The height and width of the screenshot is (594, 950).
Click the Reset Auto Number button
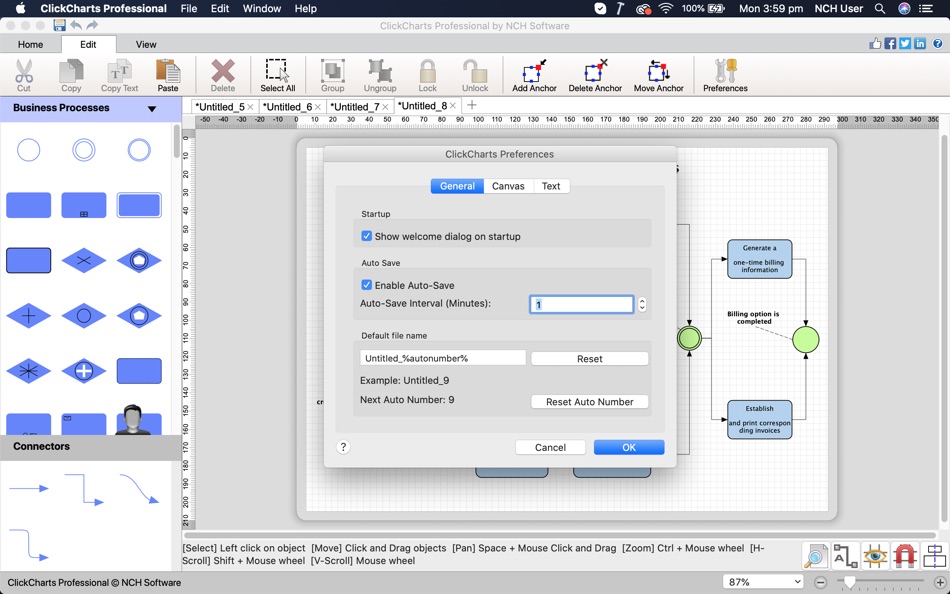590,402
